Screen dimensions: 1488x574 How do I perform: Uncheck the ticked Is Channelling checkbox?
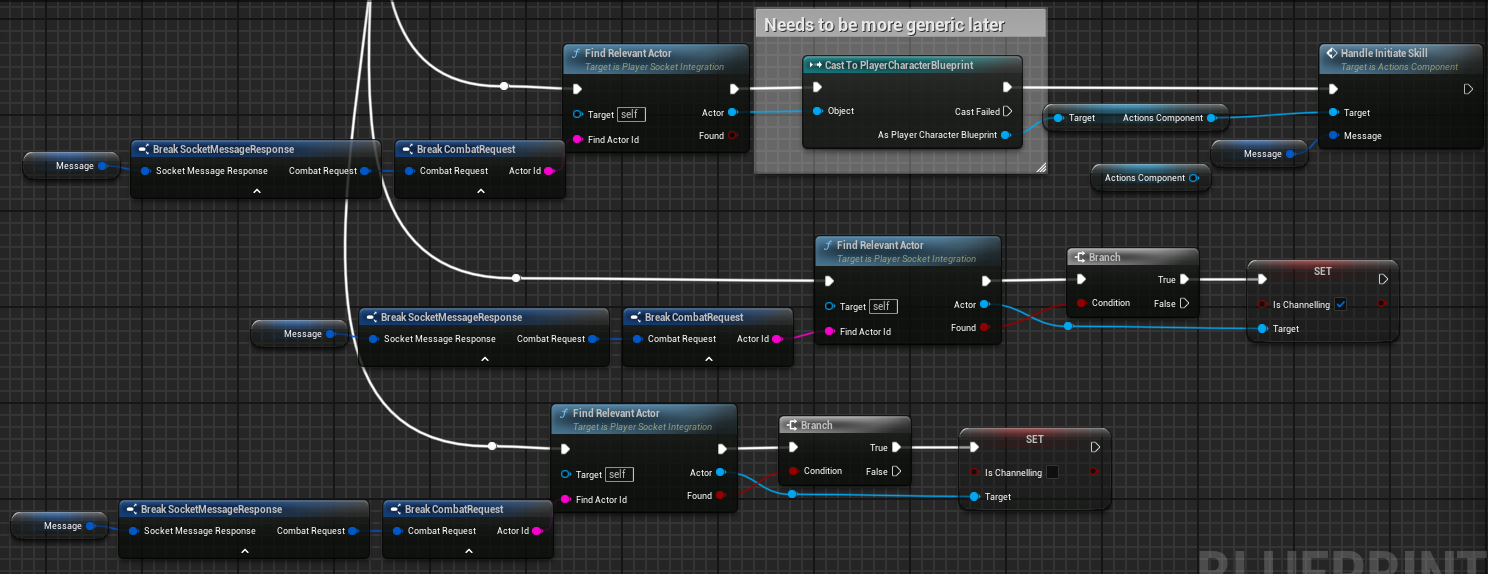1341,304
